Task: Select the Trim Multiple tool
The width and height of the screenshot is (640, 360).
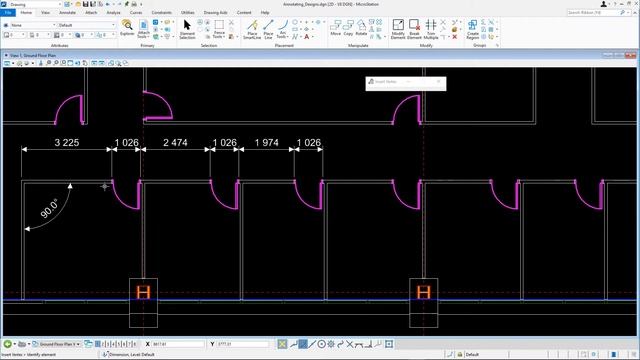Action: pyautogui.click(x=431, y=29)
